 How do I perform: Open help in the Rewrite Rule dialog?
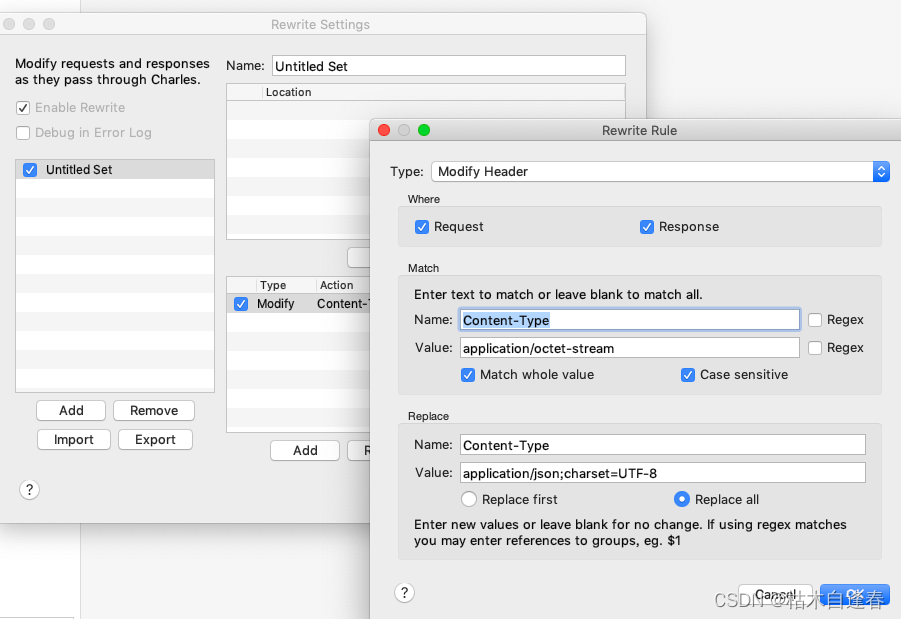point(405,593)
